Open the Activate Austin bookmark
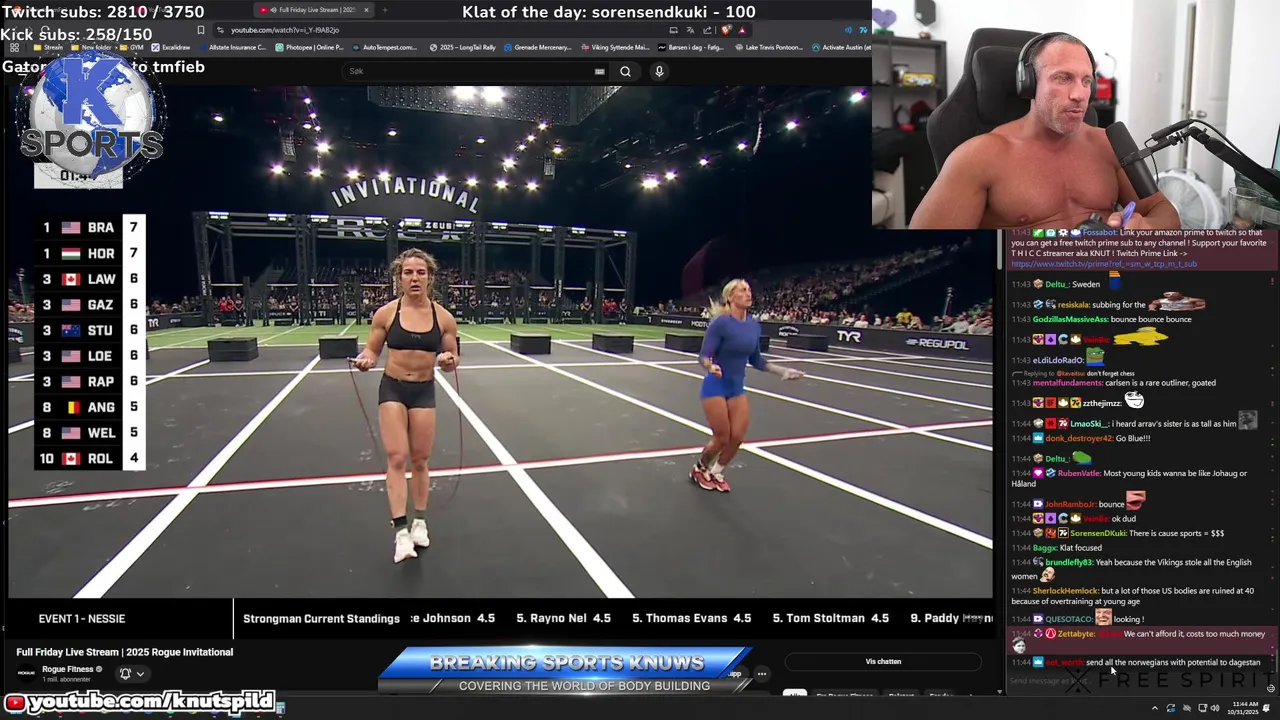 [x=842, y=47]
